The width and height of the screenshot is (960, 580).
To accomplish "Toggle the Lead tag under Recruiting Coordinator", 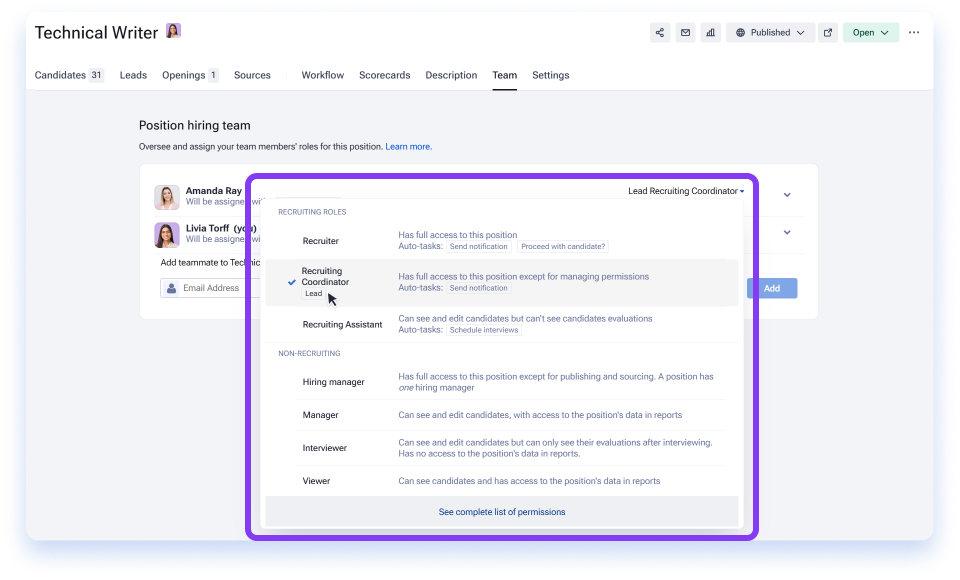I will (x=313, y=294).
